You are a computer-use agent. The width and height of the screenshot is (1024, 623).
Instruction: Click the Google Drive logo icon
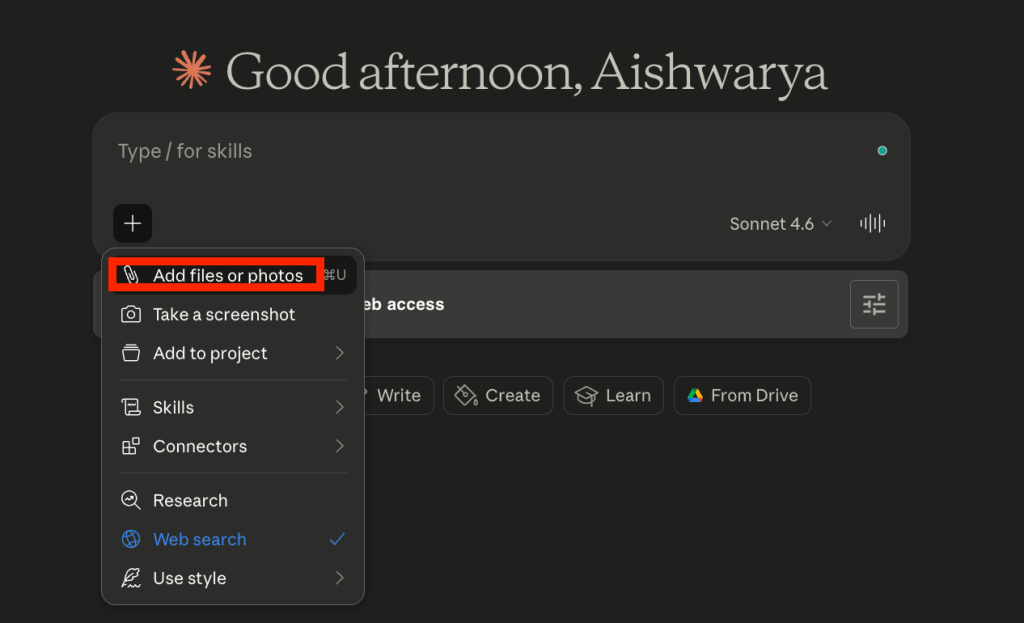point(695,395)
